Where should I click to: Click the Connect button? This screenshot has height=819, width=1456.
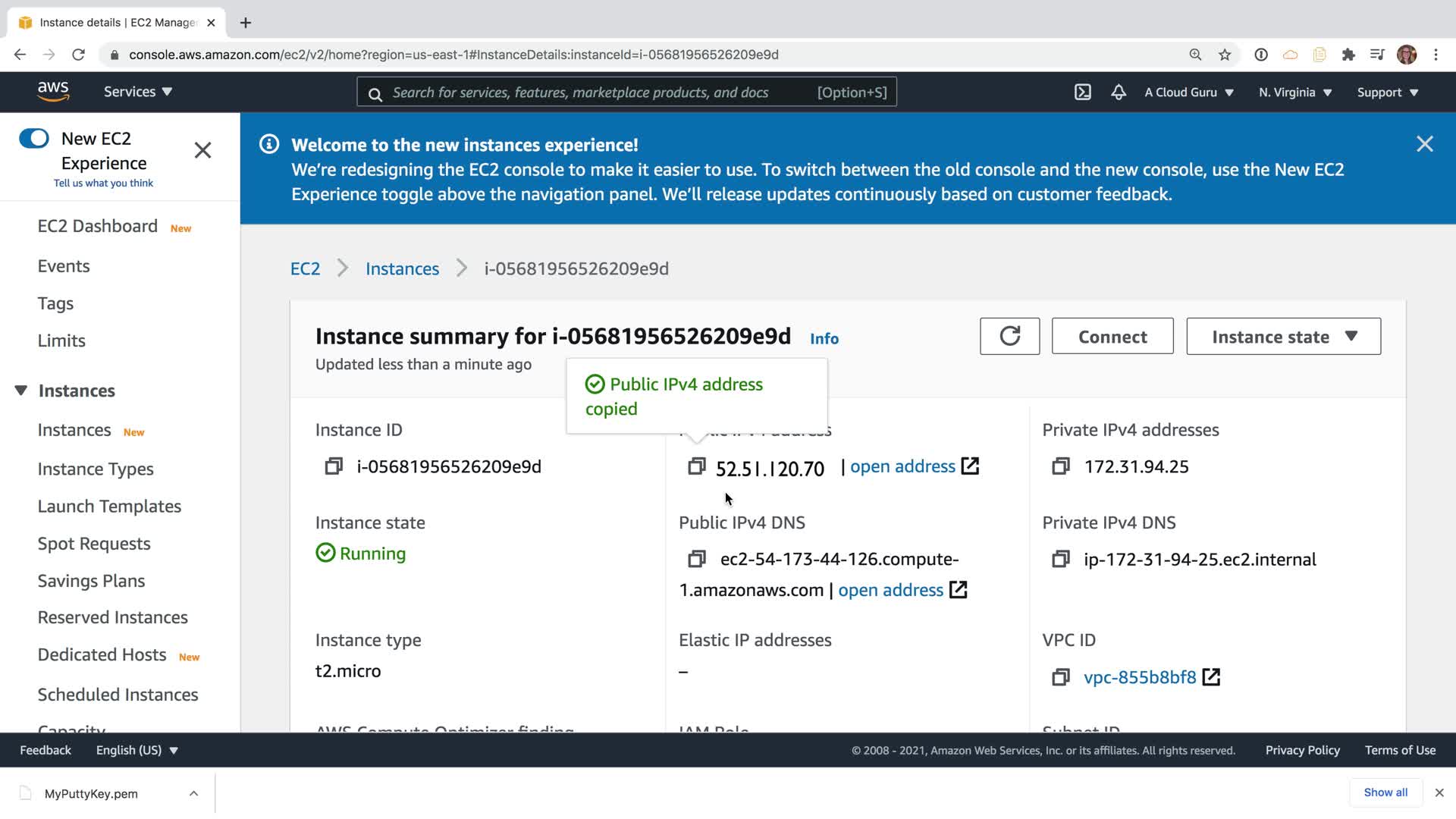[x=1112, y=336]
